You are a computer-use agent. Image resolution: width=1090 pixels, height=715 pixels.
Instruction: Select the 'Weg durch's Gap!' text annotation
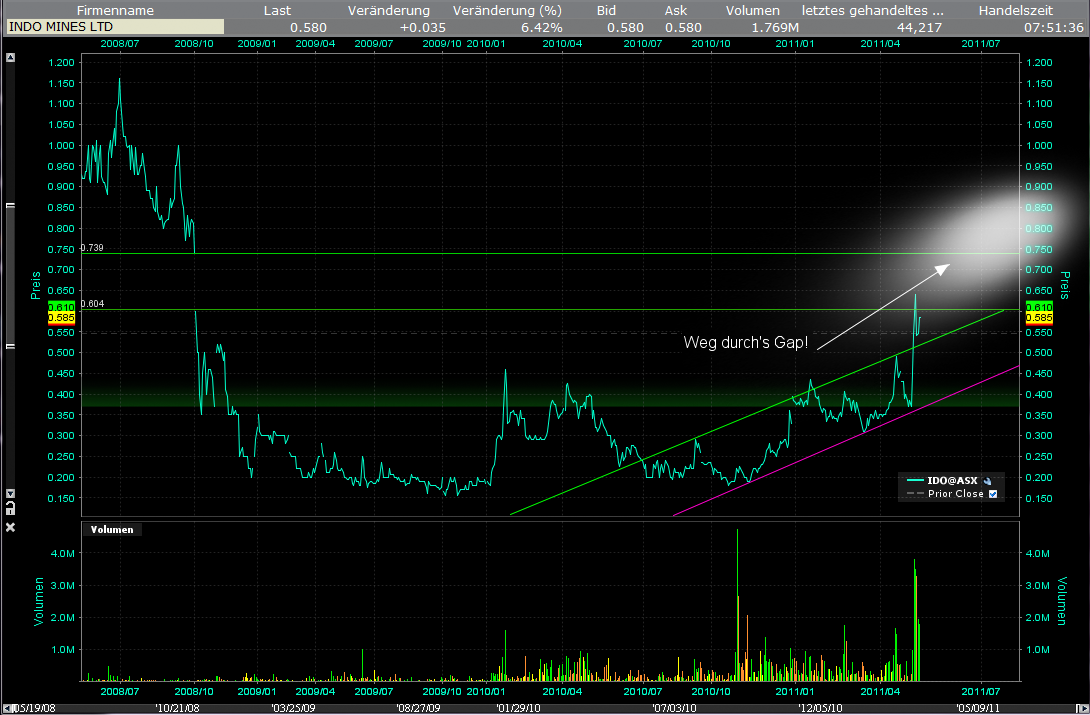point(747,343)
